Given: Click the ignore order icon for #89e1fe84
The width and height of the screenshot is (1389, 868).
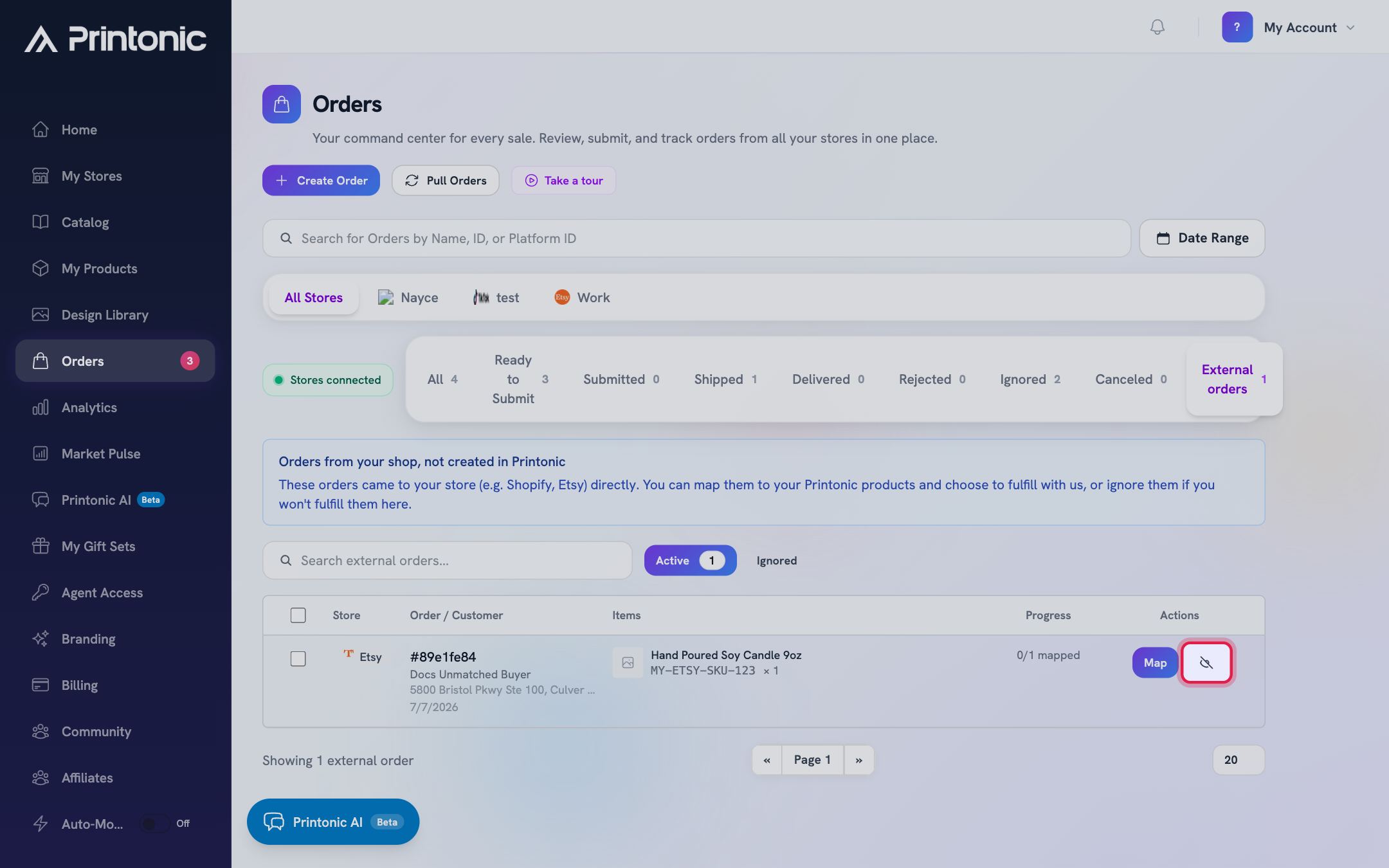Looking at the screenshot, I should pyautogui.click(x=1206, y=662).
